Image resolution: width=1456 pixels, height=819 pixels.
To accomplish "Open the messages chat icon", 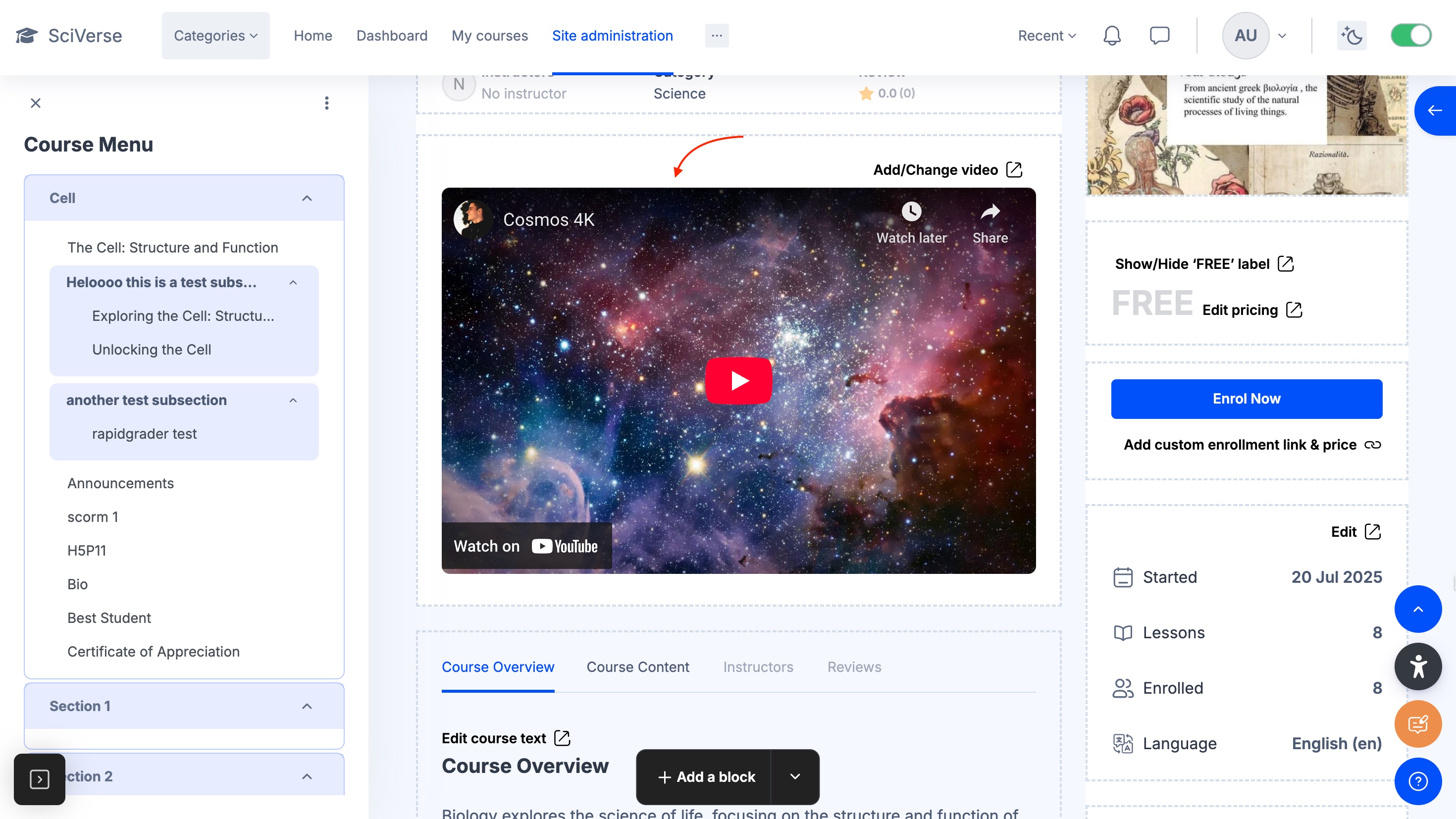I will pos(1159,36).
